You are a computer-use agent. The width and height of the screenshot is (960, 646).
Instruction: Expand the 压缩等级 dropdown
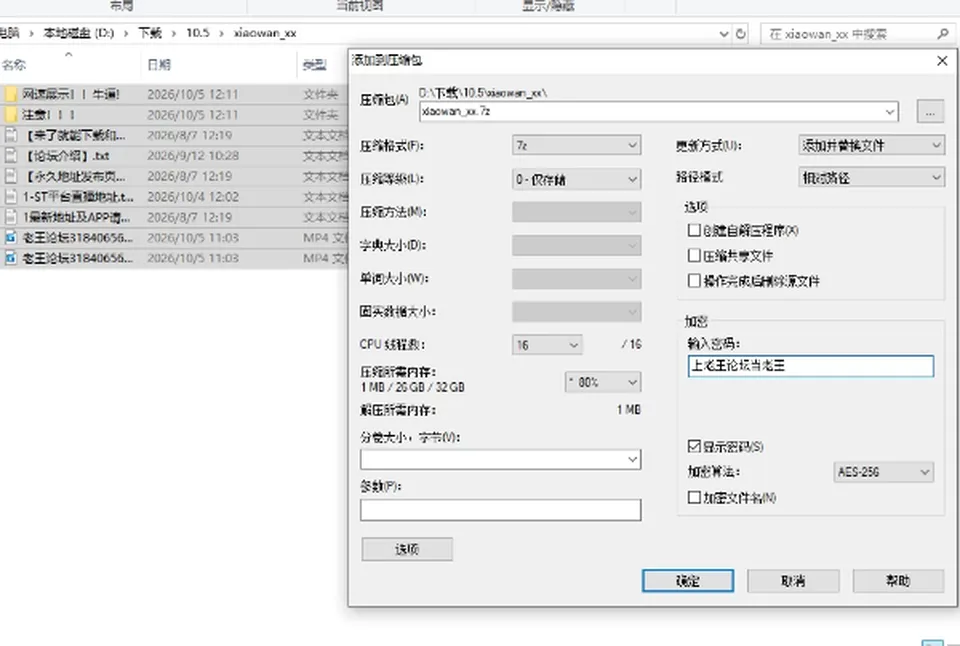(576, 179)
